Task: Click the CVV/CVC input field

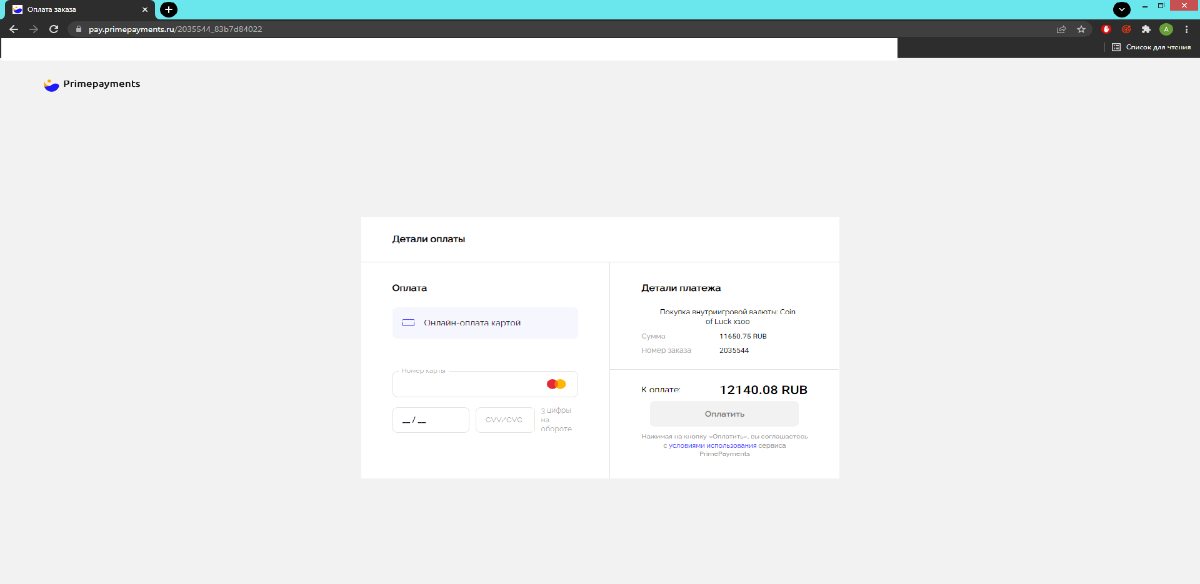Action: [x=504, y=420]
